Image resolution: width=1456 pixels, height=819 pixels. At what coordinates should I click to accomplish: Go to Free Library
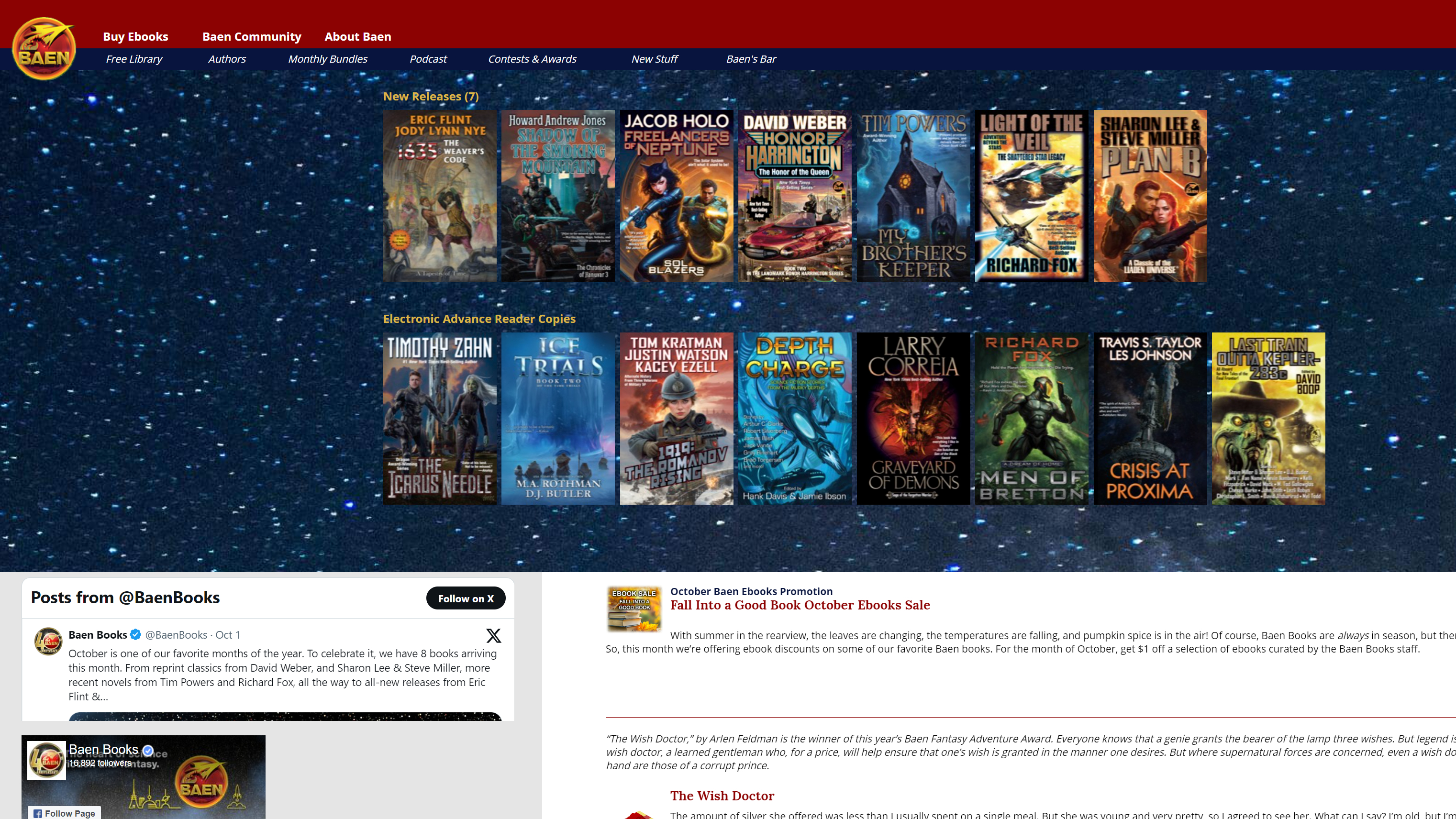coord(134,59)
